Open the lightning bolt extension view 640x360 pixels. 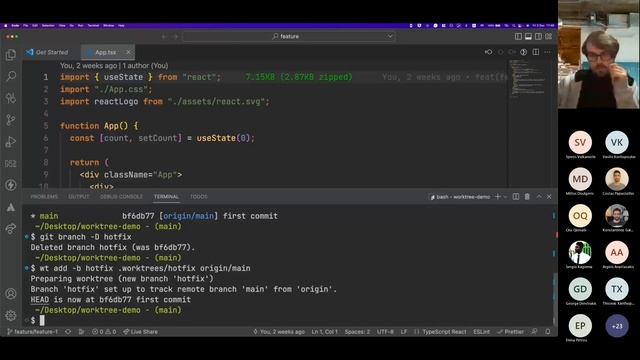(x=11, y=185)
